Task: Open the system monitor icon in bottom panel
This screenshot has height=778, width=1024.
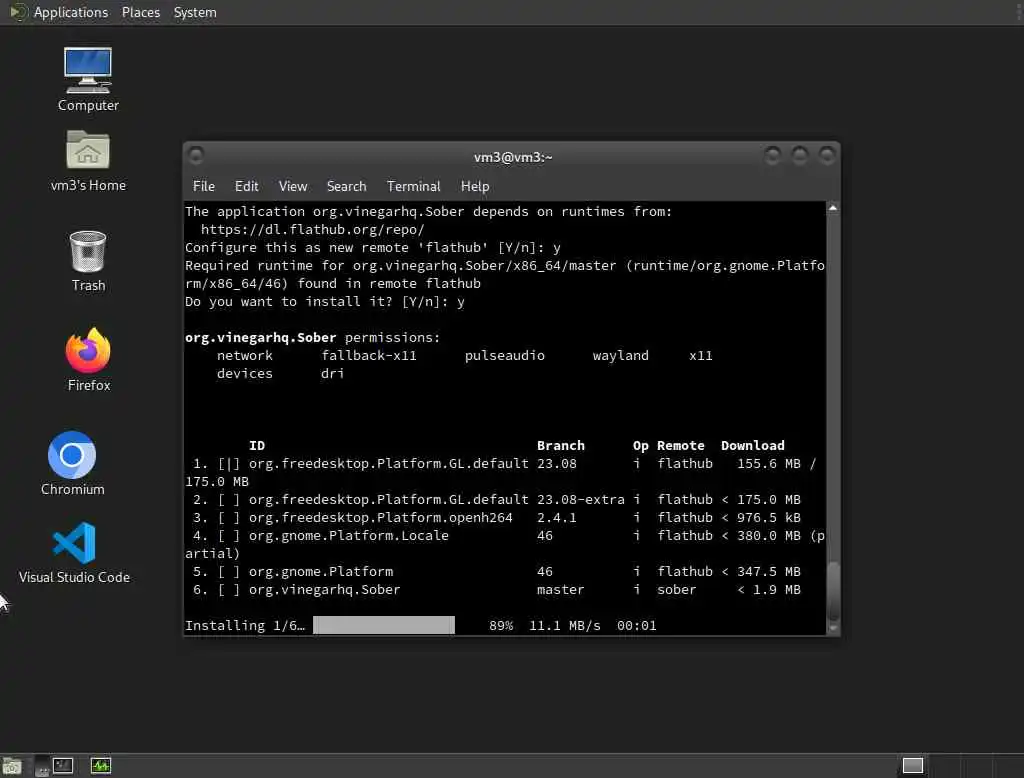Action: coord(101,766)
